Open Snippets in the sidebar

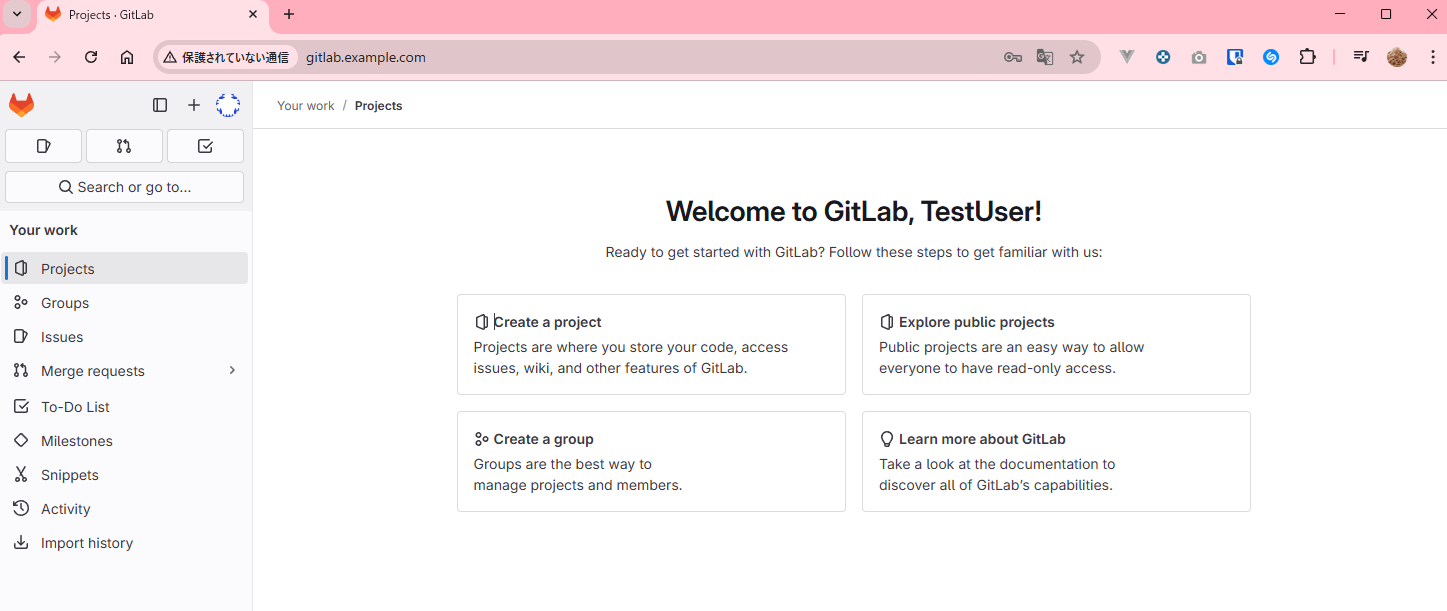(x=126, y=475)
